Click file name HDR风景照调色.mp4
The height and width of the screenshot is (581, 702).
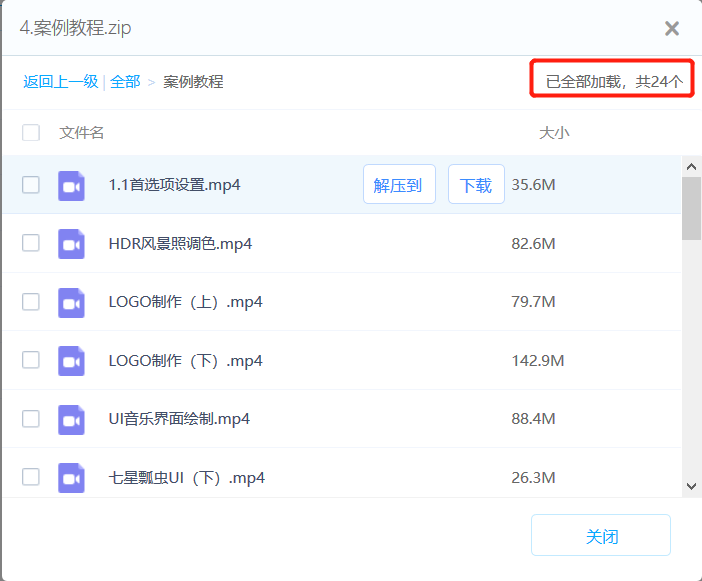click(180, 244)
